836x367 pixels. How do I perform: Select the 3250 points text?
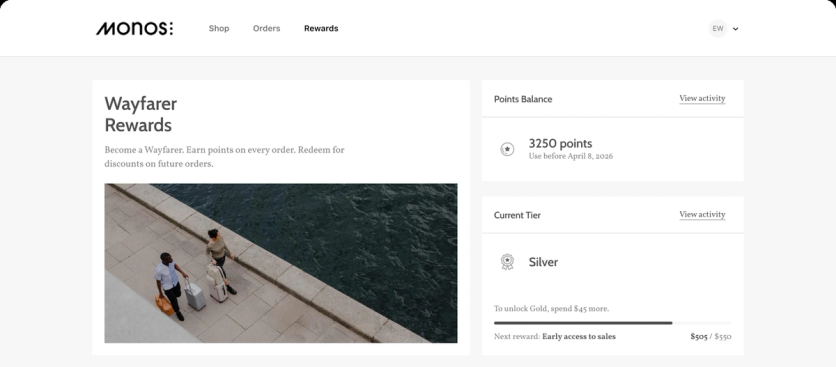(x=560, y=143)
